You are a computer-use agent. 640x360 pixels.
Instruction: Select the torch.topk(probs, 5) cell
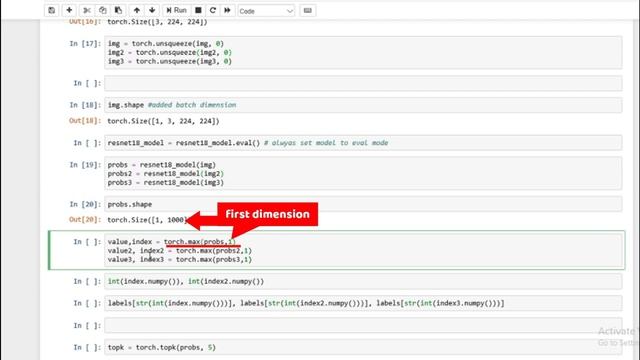363,347
